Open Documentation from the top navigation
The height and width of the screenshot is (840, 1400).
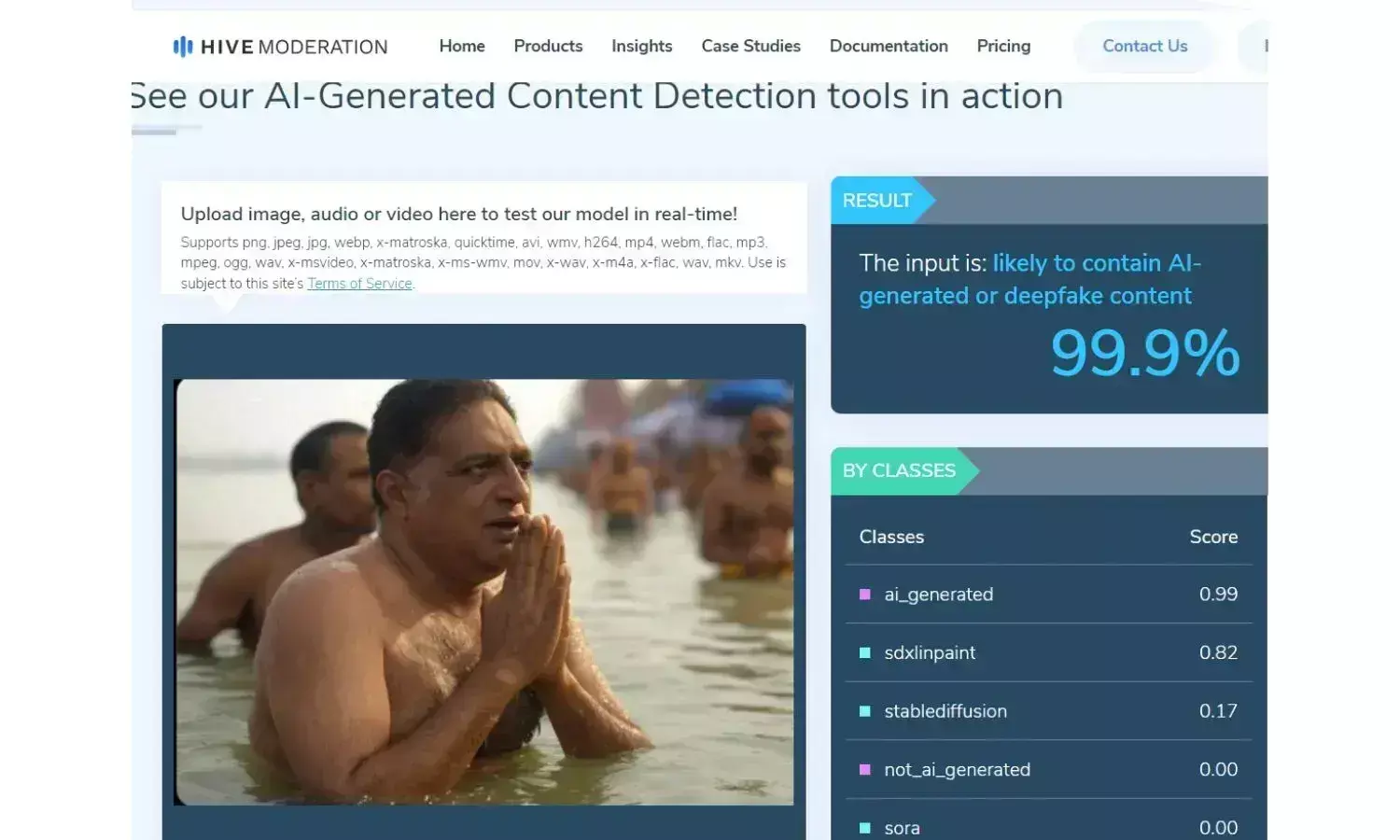(x=889, y=46)
